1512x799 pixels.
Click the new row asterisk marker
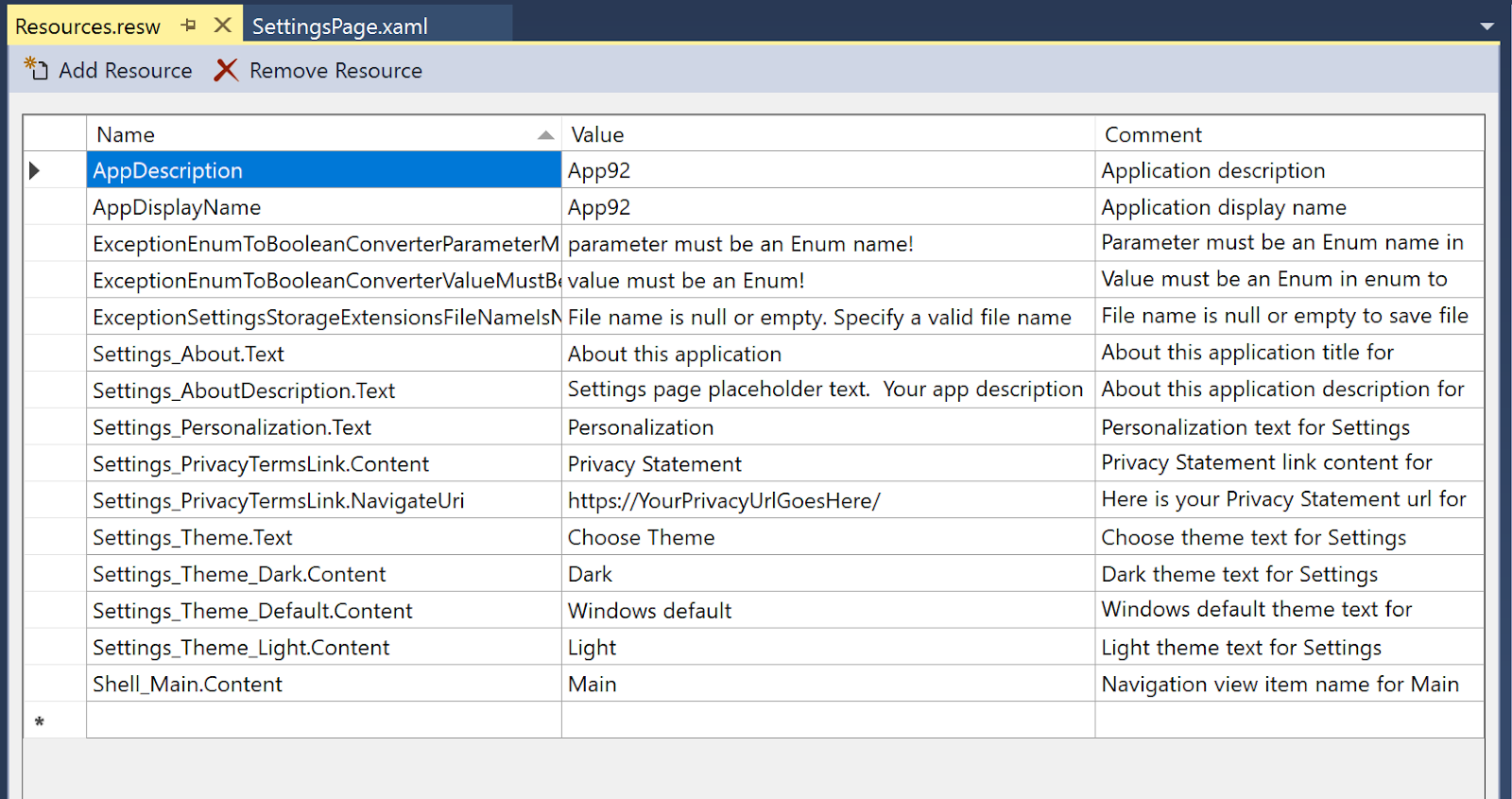pyautogui.click(x=40, y=722)
